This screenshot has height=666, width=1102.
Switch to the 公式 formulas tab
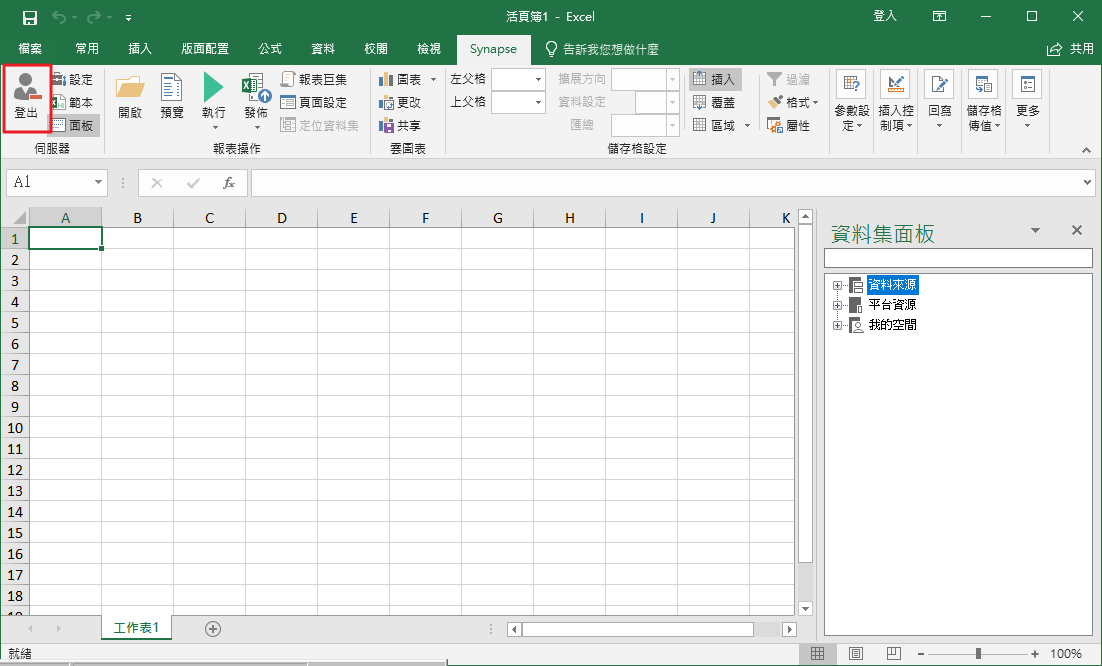270,48
